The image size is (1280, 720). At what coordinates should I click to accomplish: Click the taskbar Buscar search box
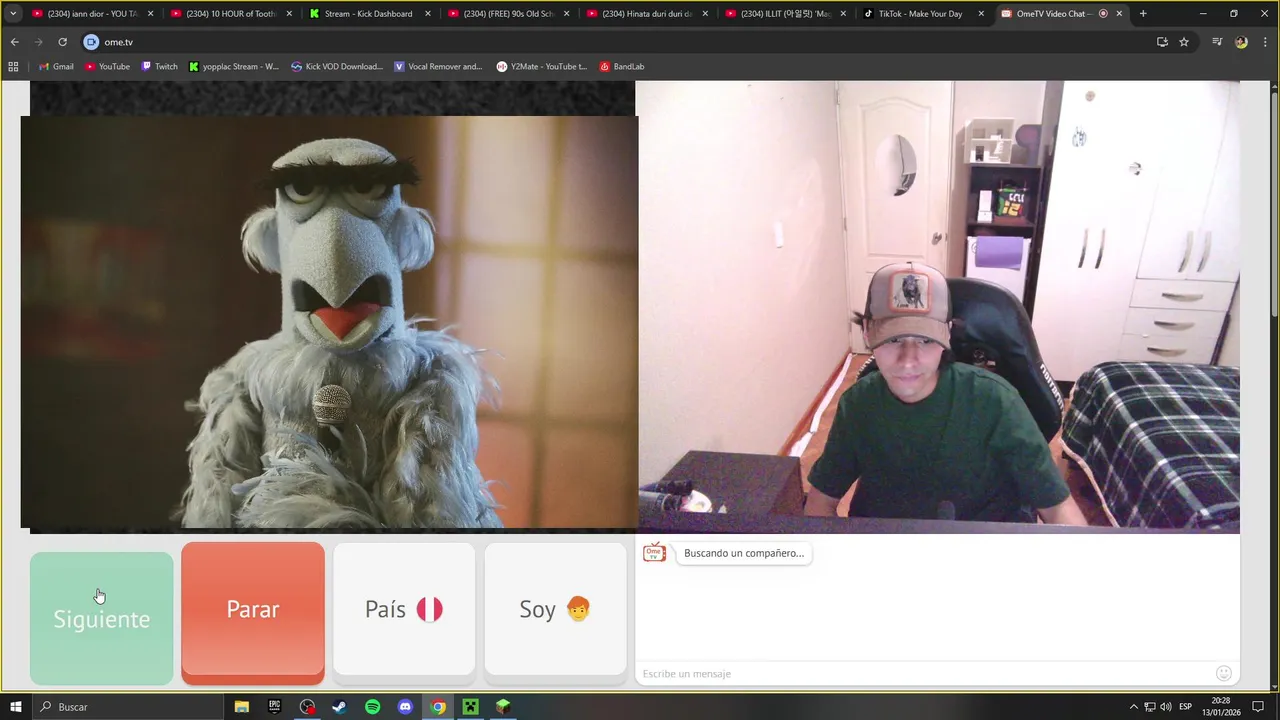[128, 707]
